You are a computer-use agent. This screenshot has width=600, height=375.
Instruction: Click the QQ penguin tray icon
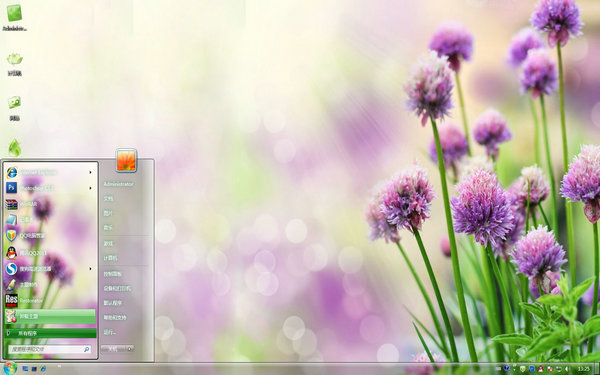point(541,369)
